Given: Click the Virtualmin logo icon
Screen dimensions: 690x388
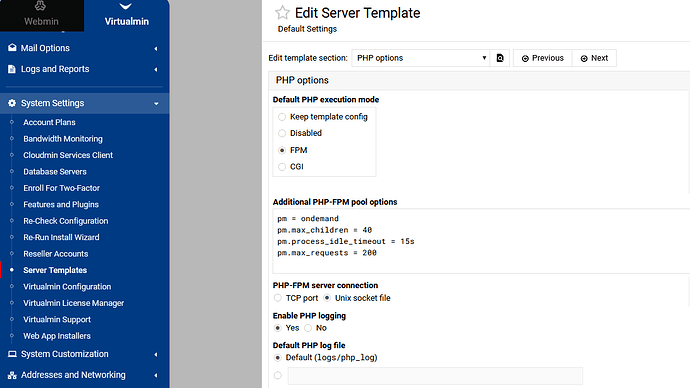Looking at the screenshot, I should click(126, 6).
